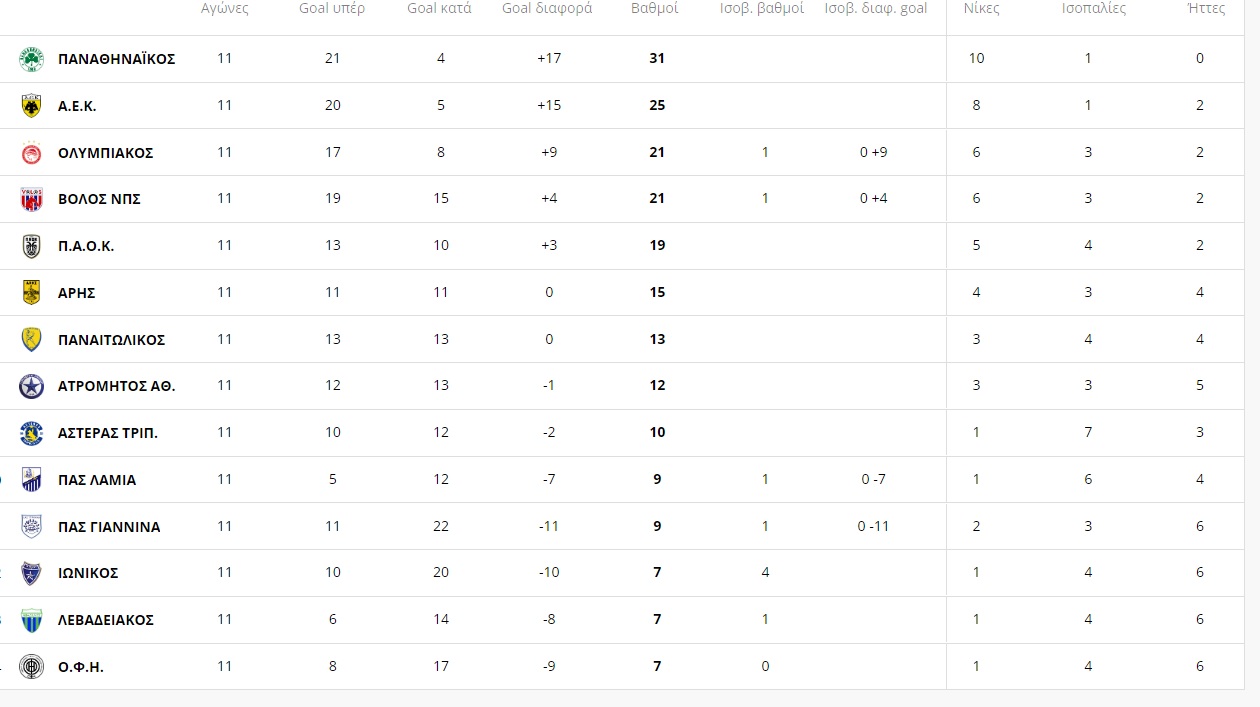Image resolution: width=1260 pixels, height=707 pixels.
Task: Open the ΟΛΥΜΠΙΑΚΟΣ team name link
Action: coord(106,153)
